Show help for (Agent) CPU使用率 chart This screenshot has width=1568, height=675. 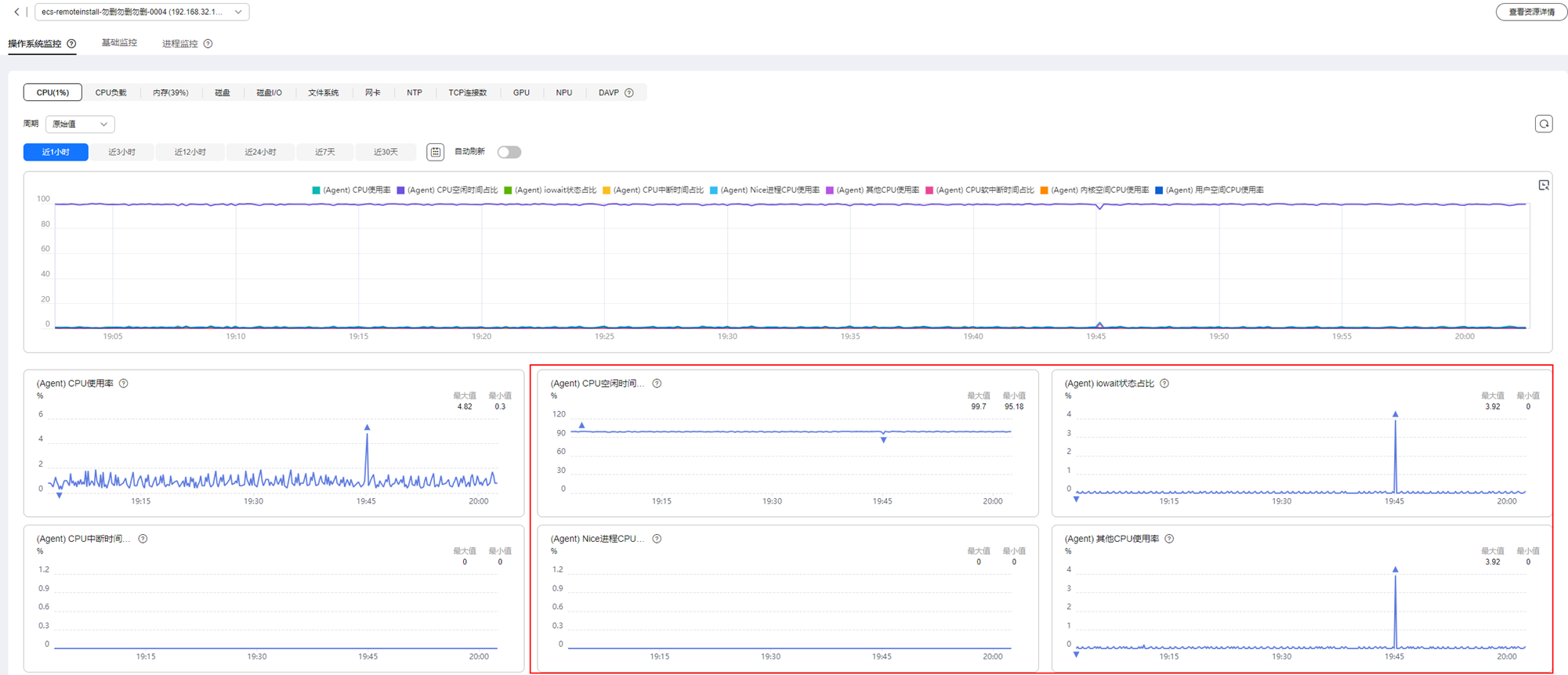124,384
